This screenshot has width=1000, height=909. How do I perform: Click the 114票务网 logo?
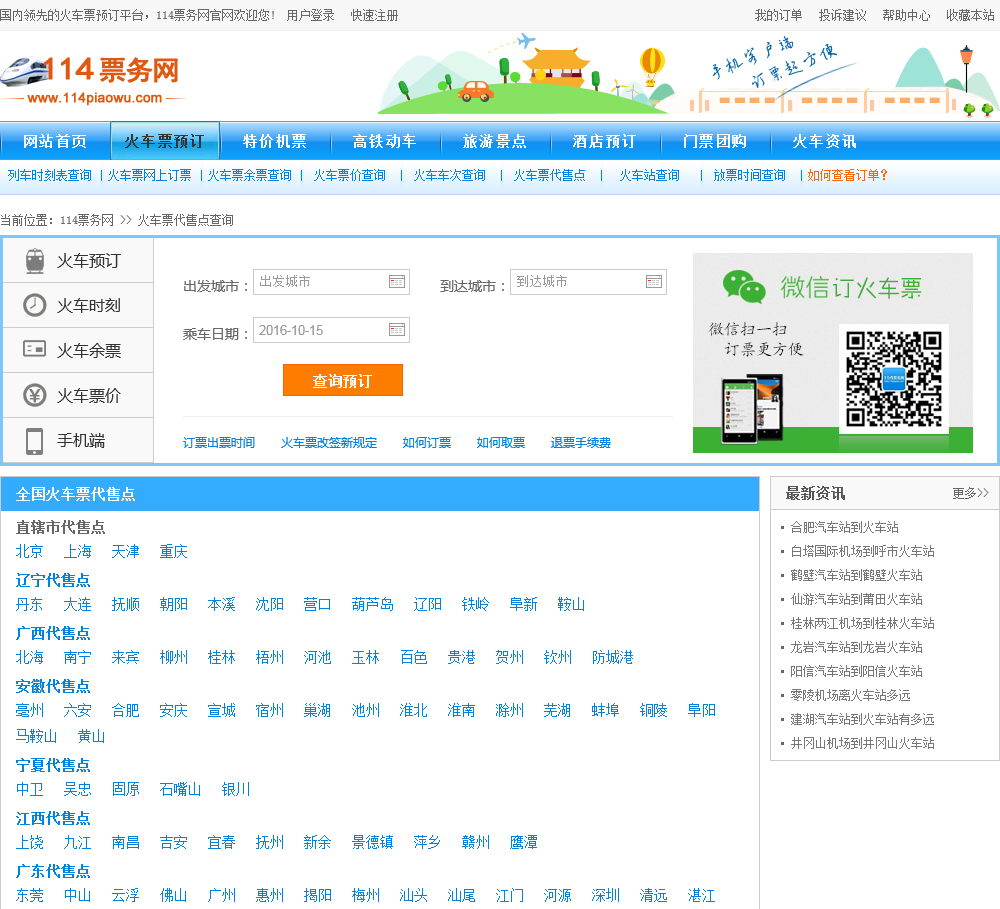91,78
